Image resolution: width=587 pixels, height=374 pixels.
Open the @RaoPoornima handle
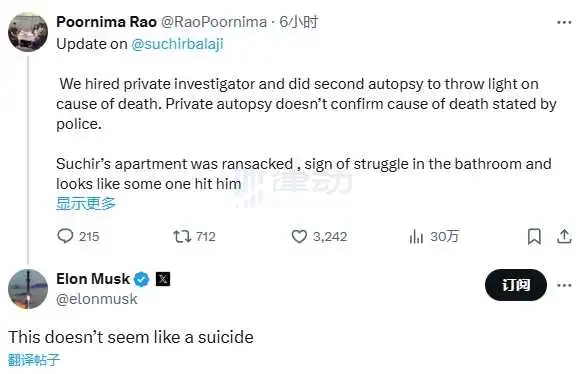pyautogui.click(x=214, y=22)
